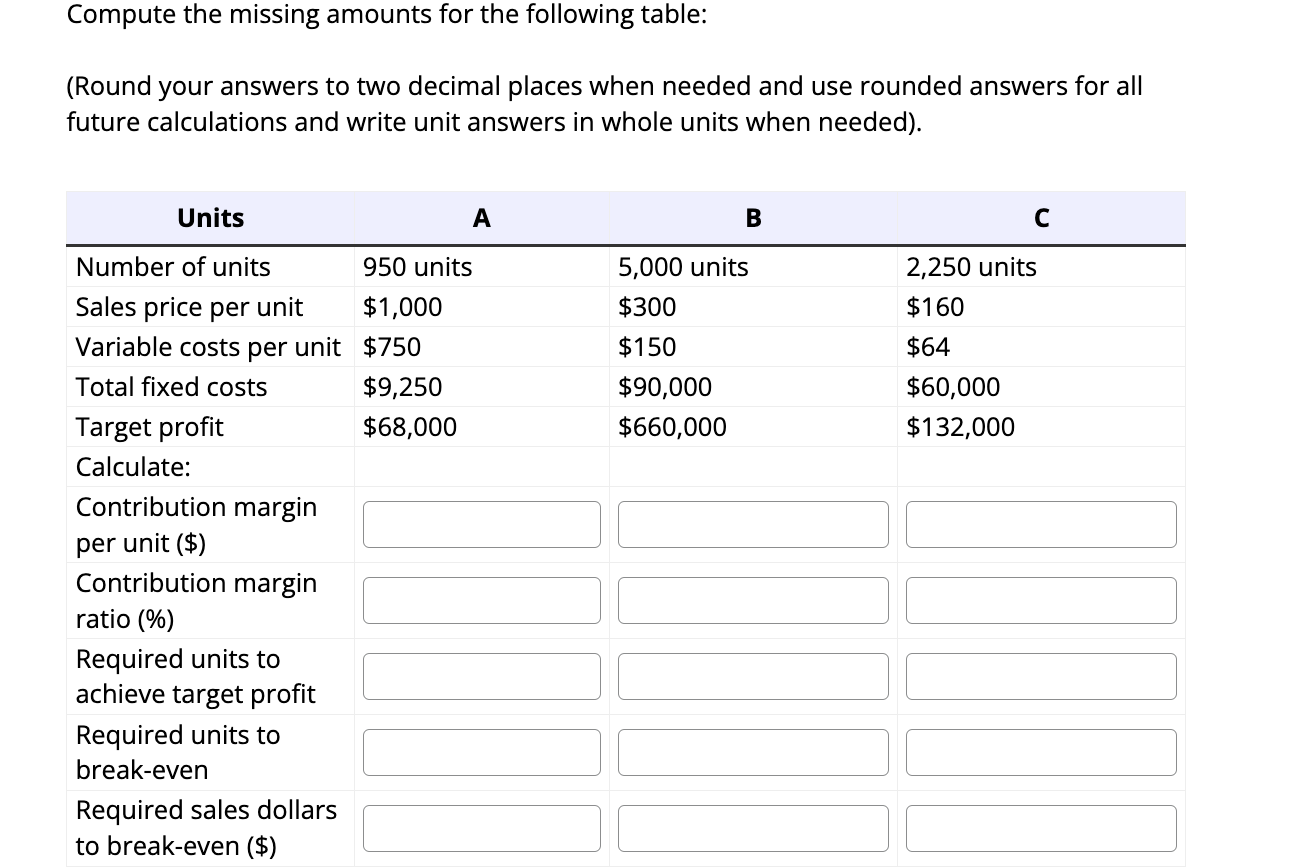Viewport: 1306px width, 867px height.
Task: Select the contribution margin ratio field under column C
Action: click(1041, 600)
